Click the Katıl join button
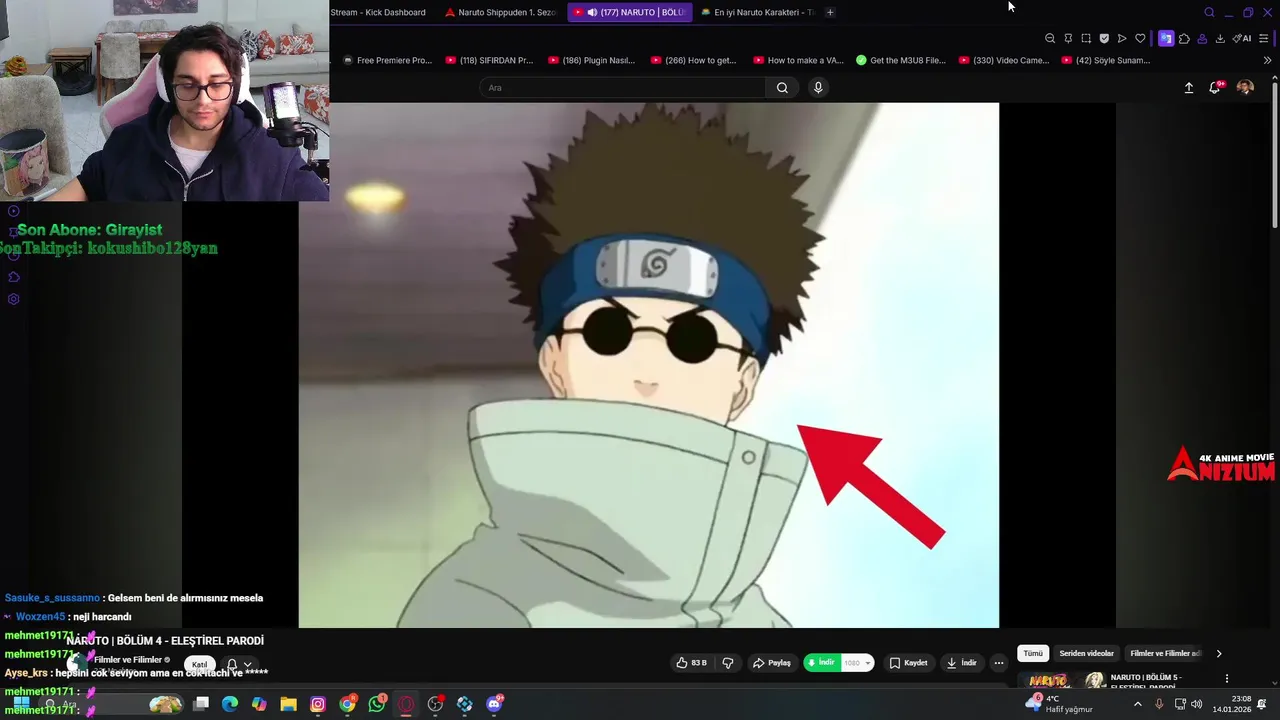The image size is (1280, 720). [x=200, y=665]
